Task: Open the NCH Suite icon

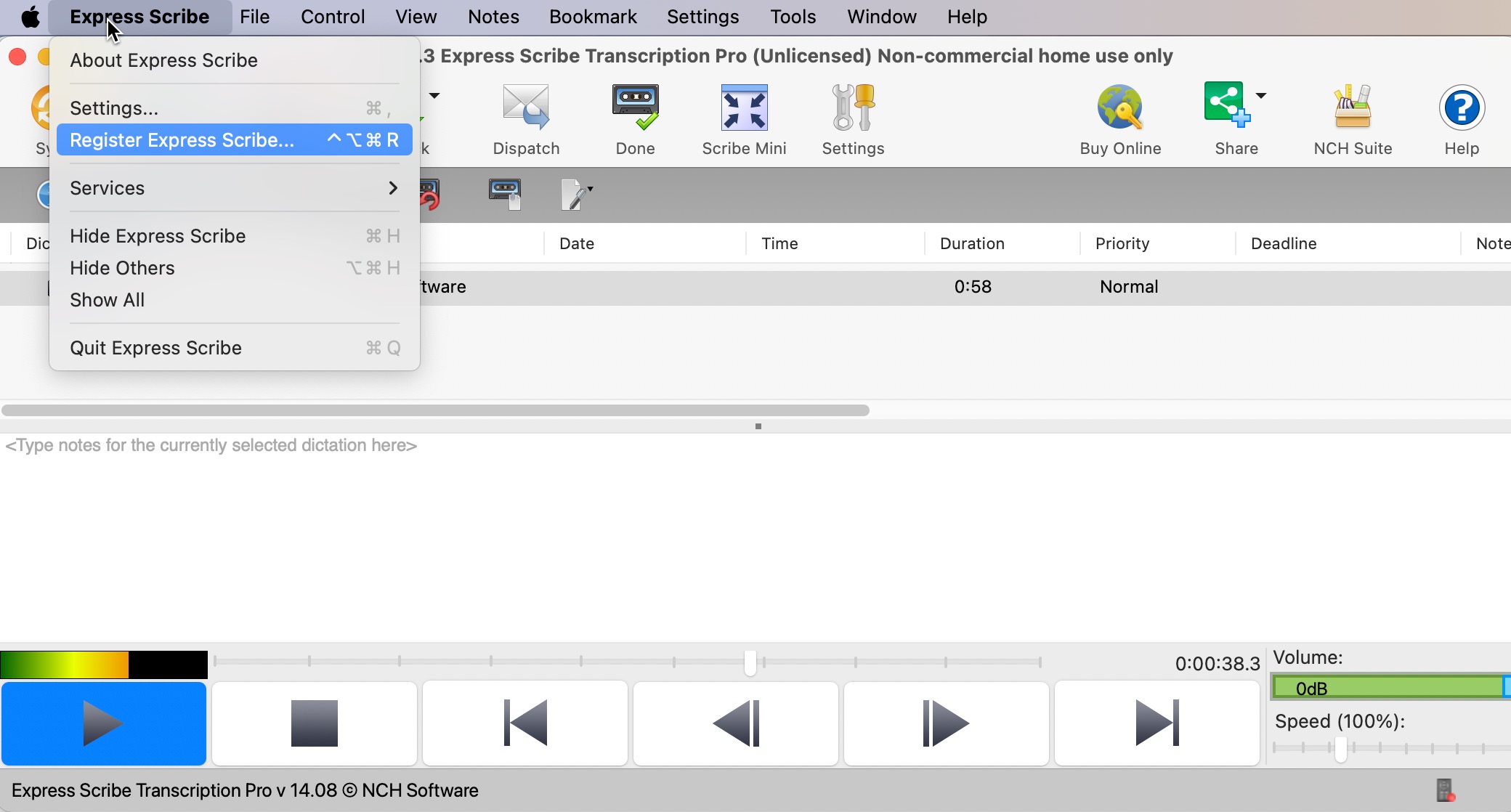Action: pos(1353,107)
